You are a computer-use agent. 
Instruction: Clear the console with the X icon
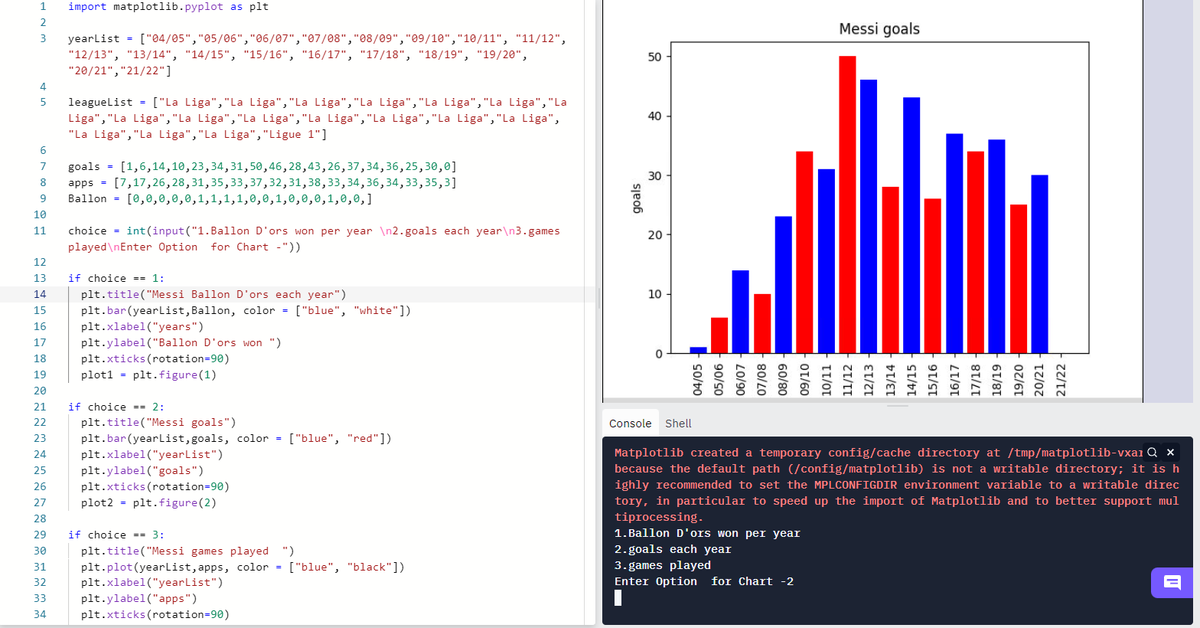coord(1171,452)
